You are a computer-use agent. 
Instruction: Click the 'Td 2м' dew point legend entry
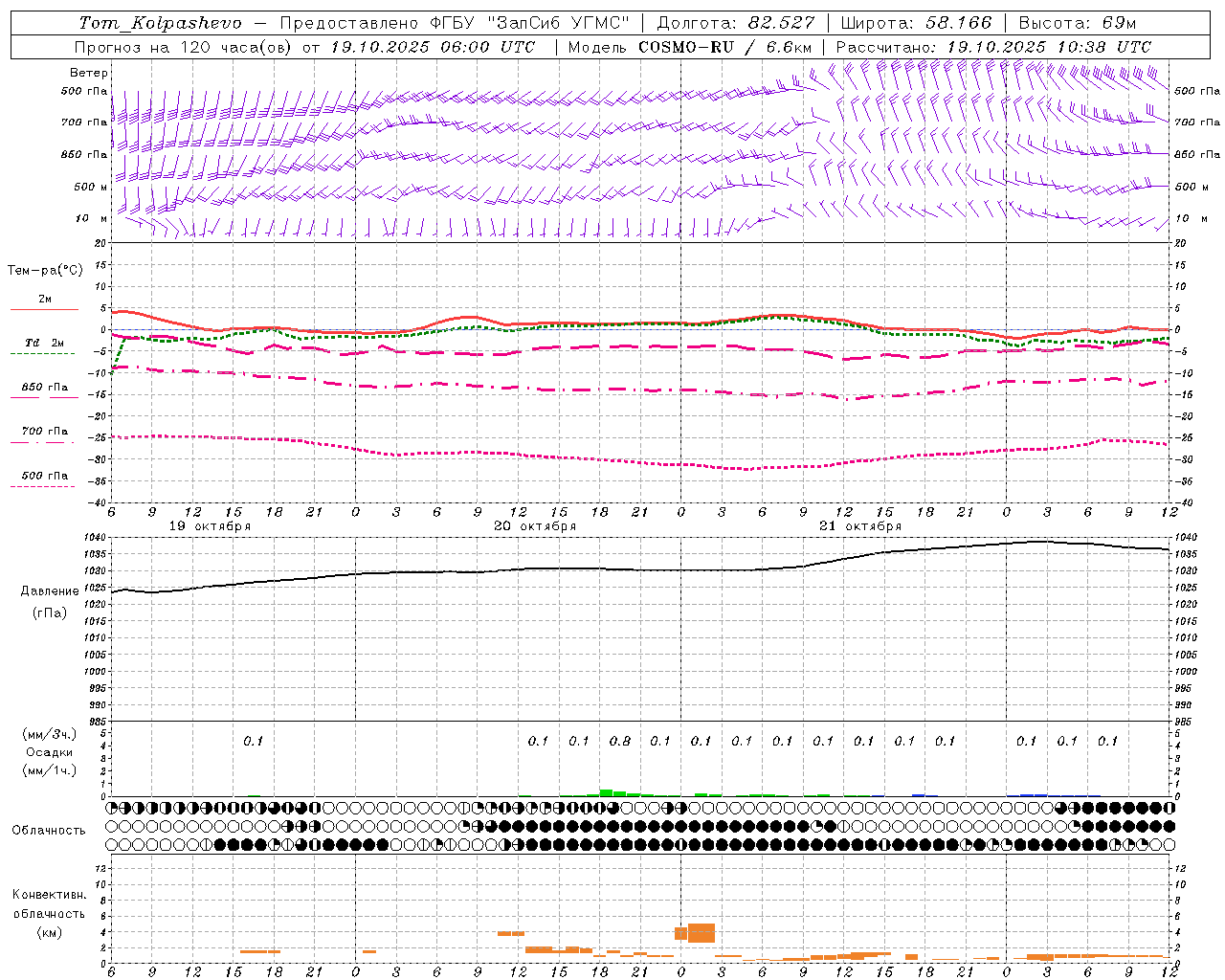(45, 343)
